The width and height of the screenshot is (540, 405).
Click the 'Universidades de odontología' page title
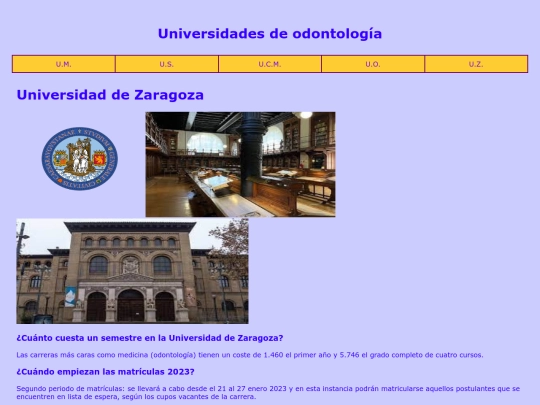tap(270, 34)
